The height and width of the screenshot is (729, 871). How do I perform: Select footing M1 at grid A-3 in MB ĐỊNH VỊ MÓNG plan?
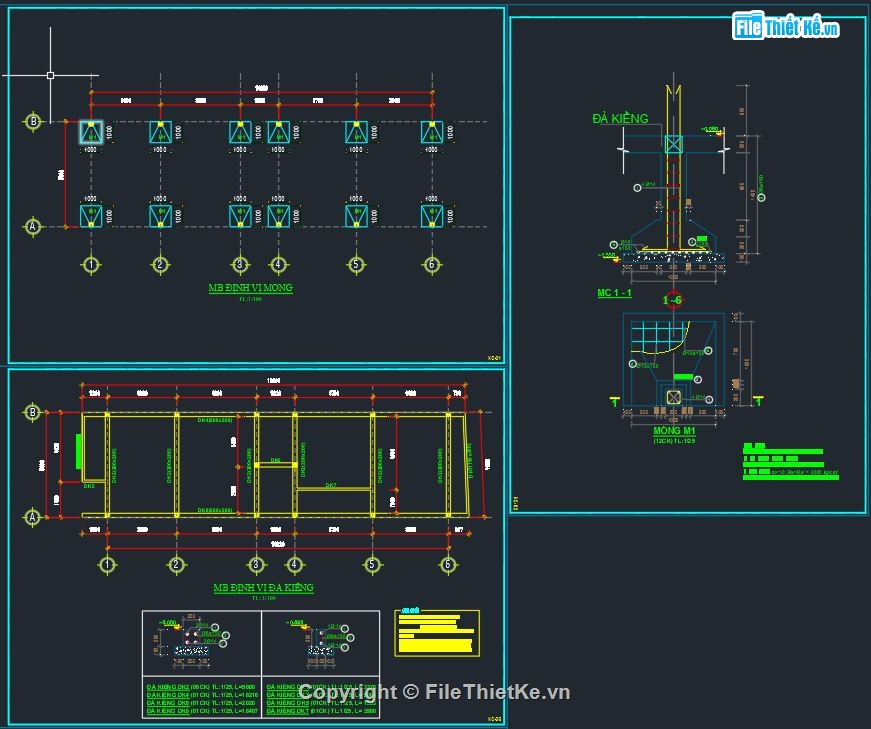(x=241, y=216)
